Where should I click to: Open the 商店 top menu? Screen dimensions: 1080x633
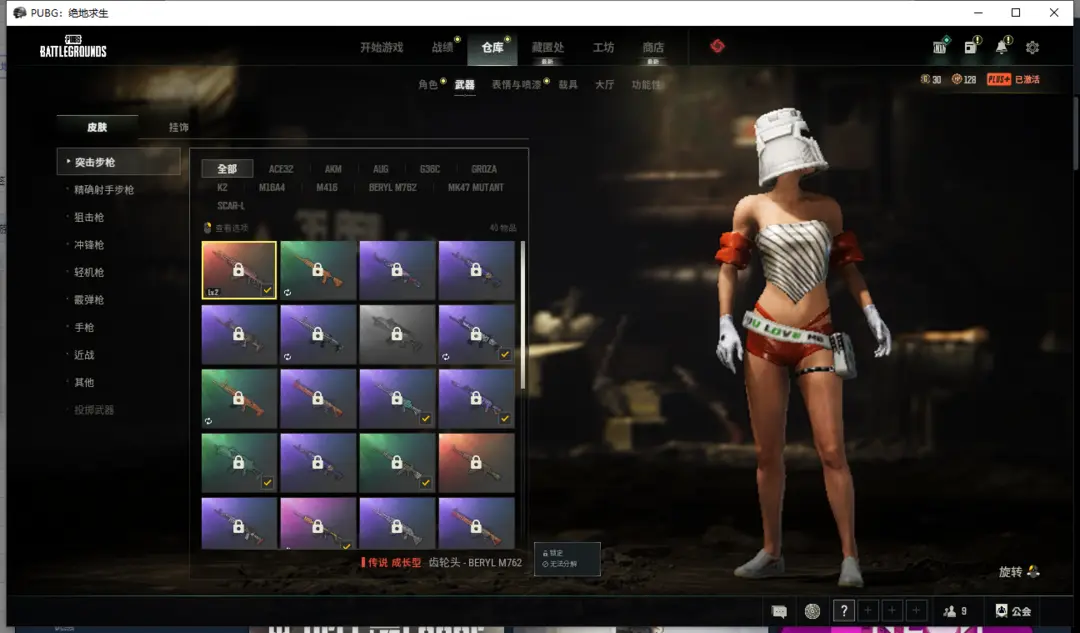pos(653,47)
